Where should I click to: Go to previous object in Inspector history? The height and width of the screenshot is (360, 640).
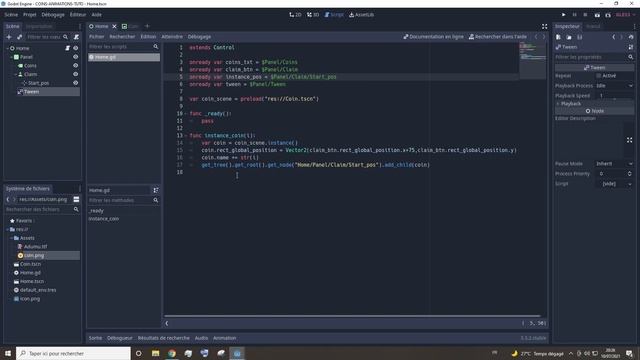614,37
